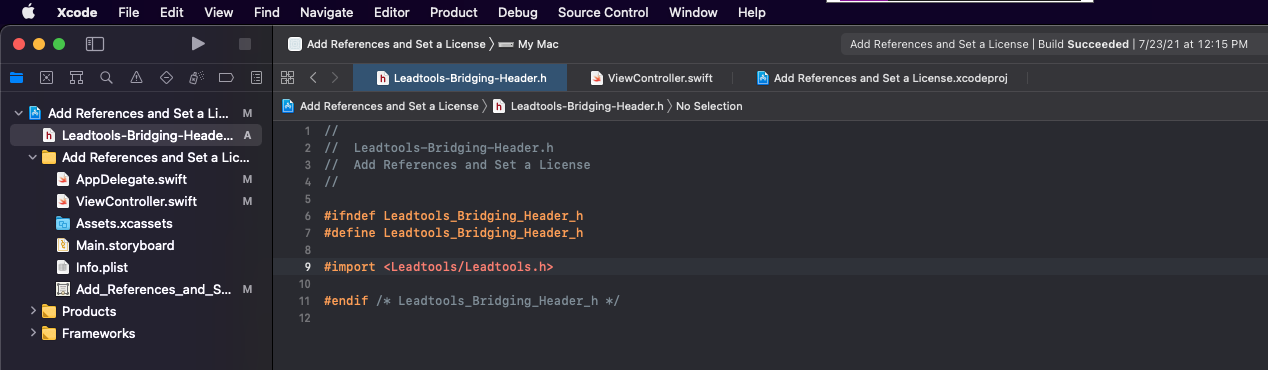Viewport: 1268px width, 370px height.
Task: Show the Debug navigator
Action: tap(196, 77)
